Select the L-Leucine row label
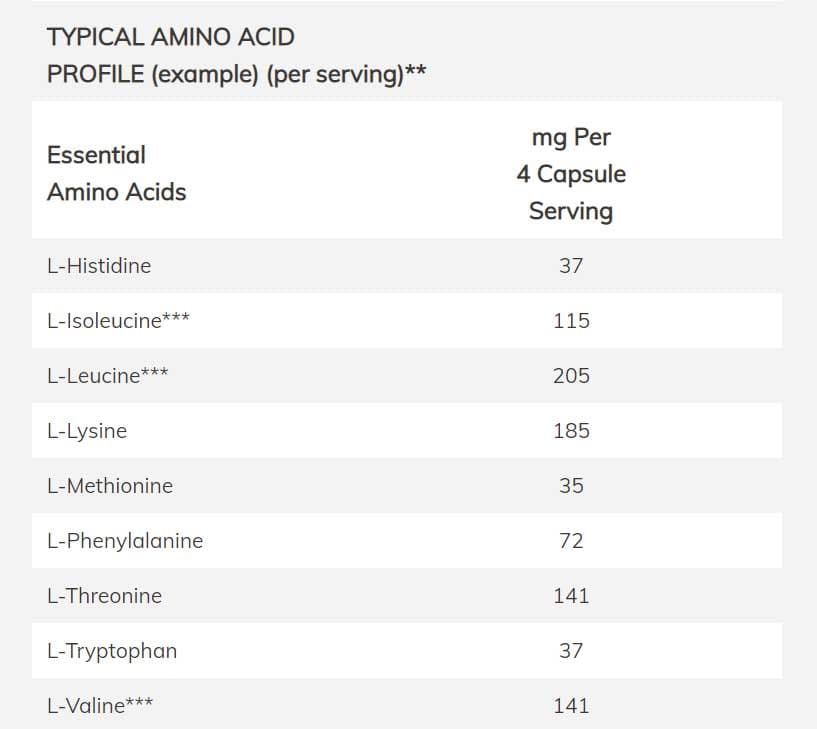Screen dimensions: 817x729 point(107,376)
